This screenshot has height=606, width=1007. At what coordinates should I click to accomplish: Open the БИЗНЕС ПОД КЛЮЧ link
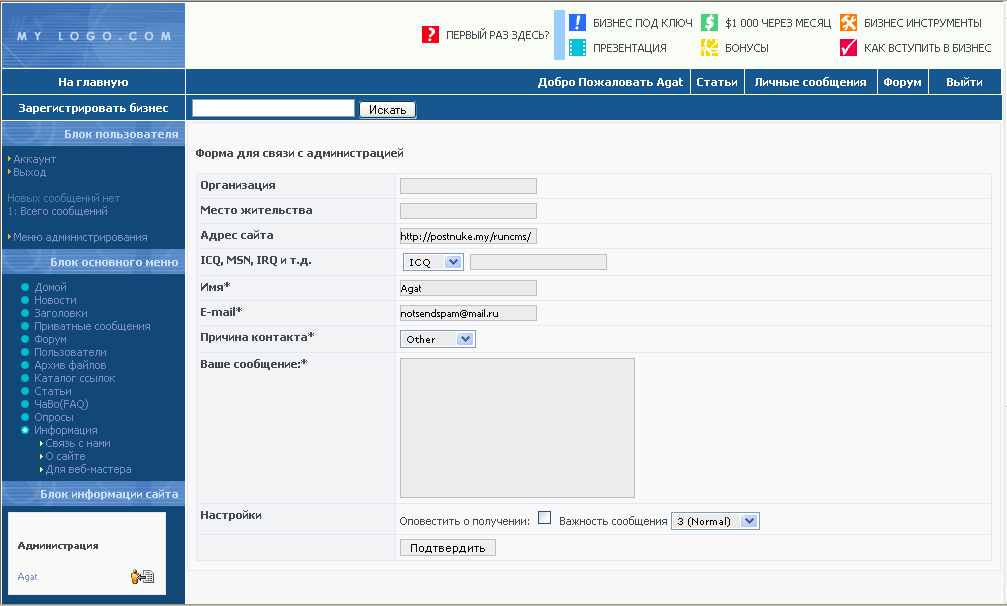pos(642,23)
